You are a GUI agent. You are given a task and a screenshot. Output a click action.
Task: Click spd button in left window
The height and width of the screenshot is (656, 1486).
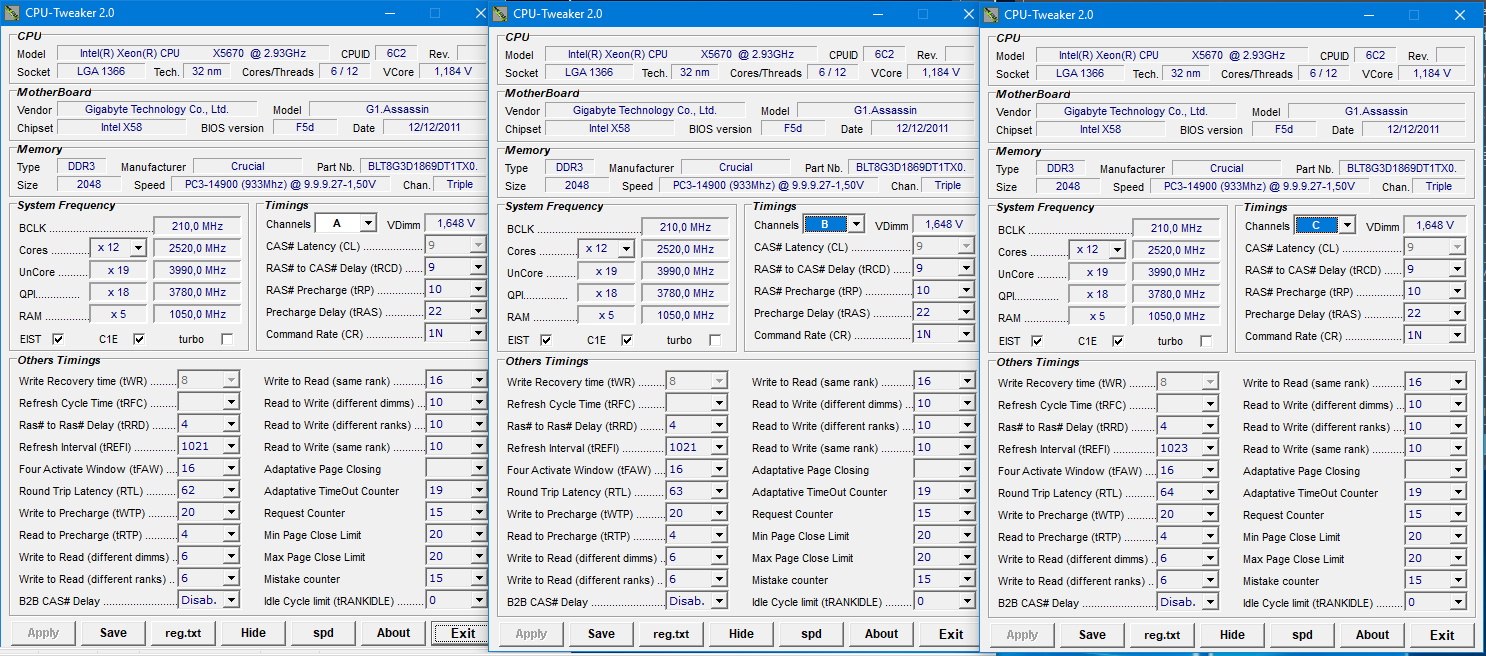[x=323, y=633]
